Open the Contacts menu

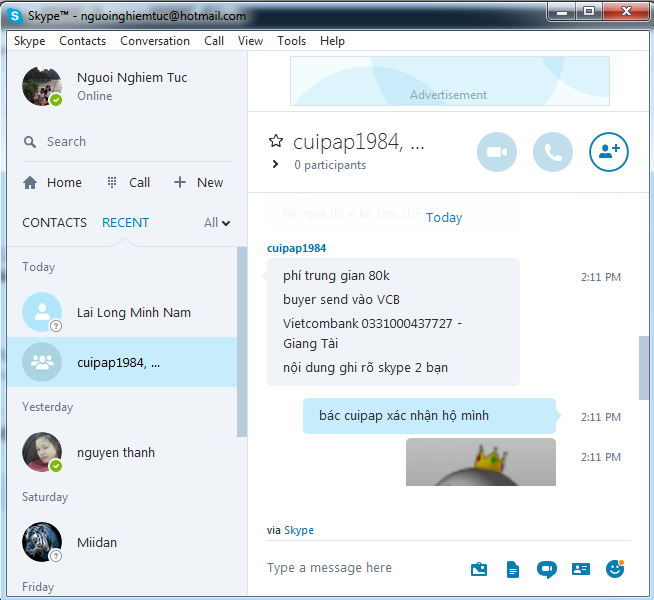click(x=83, y=41)
